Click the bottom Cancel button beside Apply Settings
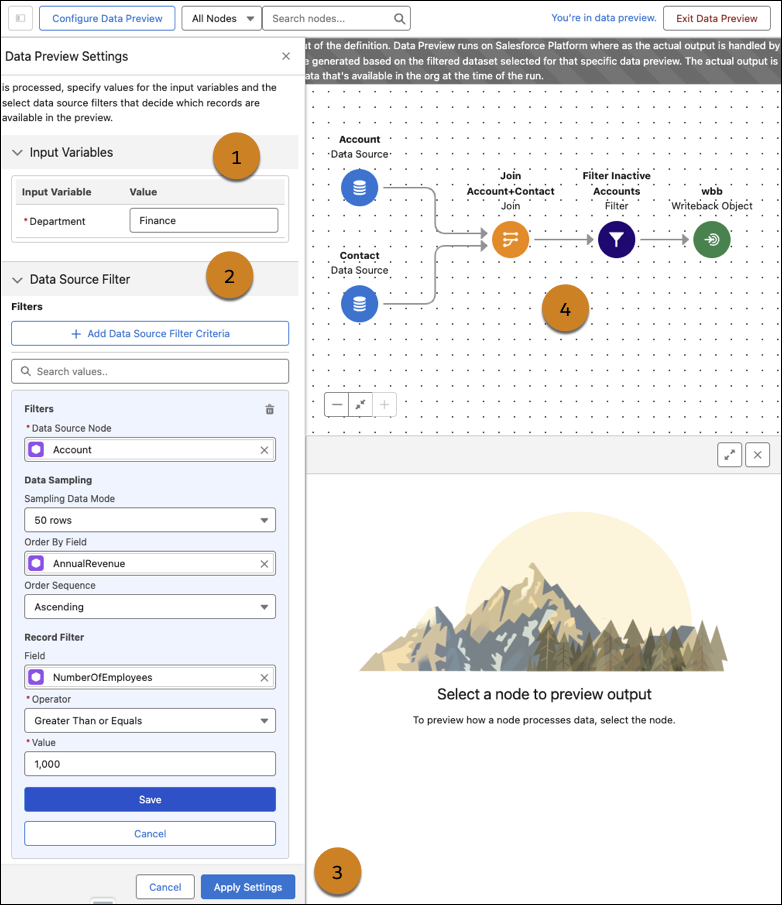The image size is (782, 905). [165, 887]
